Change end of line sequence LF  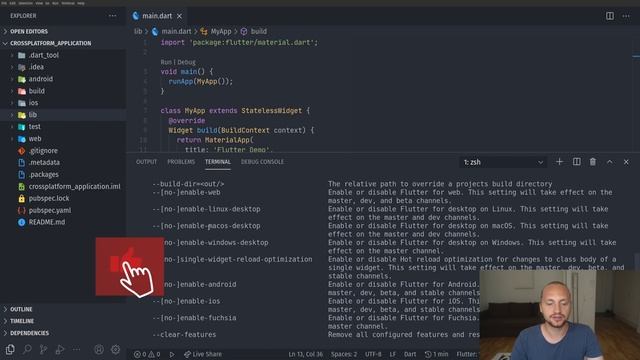393,354
